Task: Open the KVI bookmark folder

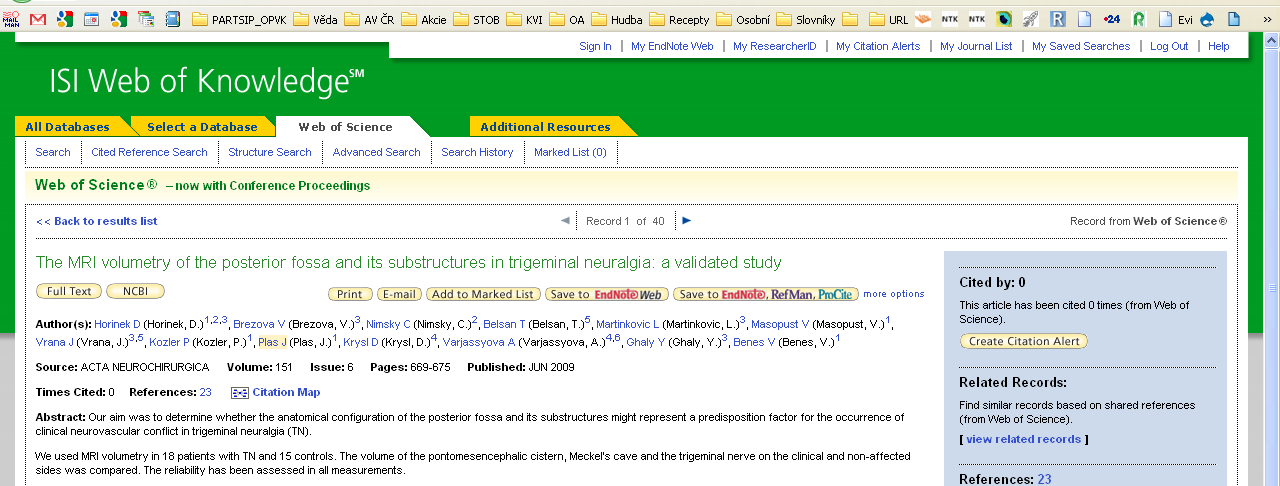Action: (524, 19)
